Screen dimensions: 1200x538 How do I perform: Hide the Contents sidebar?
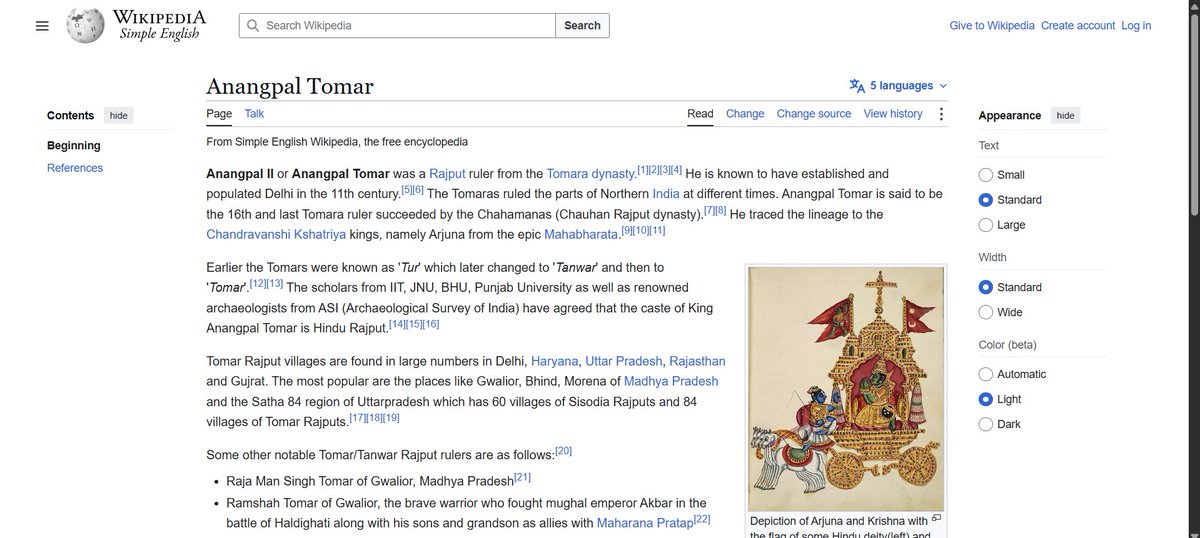point(118,115)
